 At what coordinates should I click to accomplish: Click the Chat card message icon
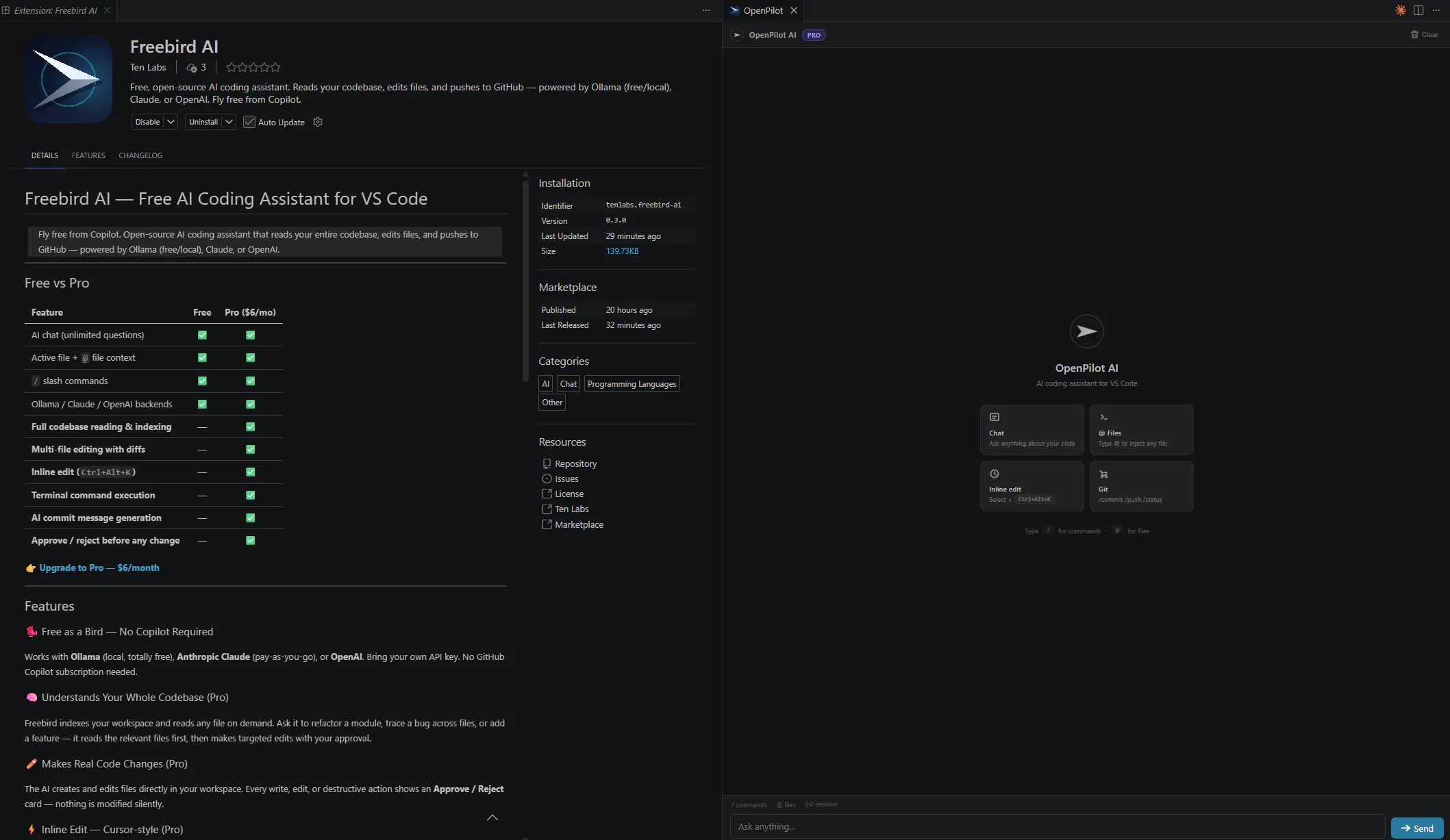click(995, 417)
